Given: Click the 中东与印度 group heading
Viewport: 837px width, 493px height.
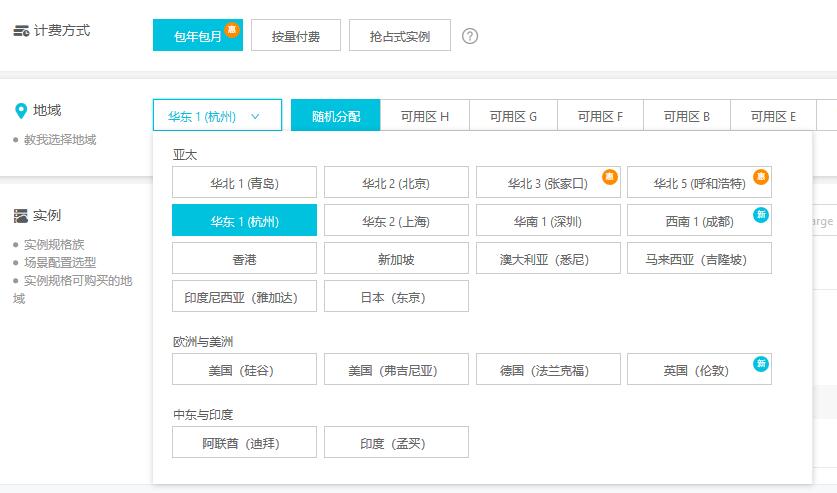Looking at the screenshot, I should coord(203,415).
